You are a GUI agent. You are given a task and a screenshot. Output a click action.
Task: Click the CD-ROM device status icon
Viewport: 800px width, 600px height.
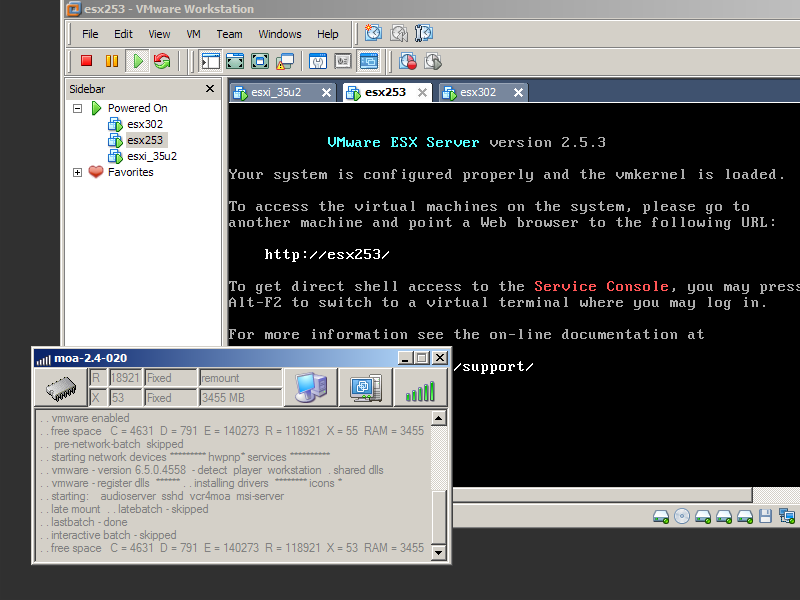(x=682, y=517)
